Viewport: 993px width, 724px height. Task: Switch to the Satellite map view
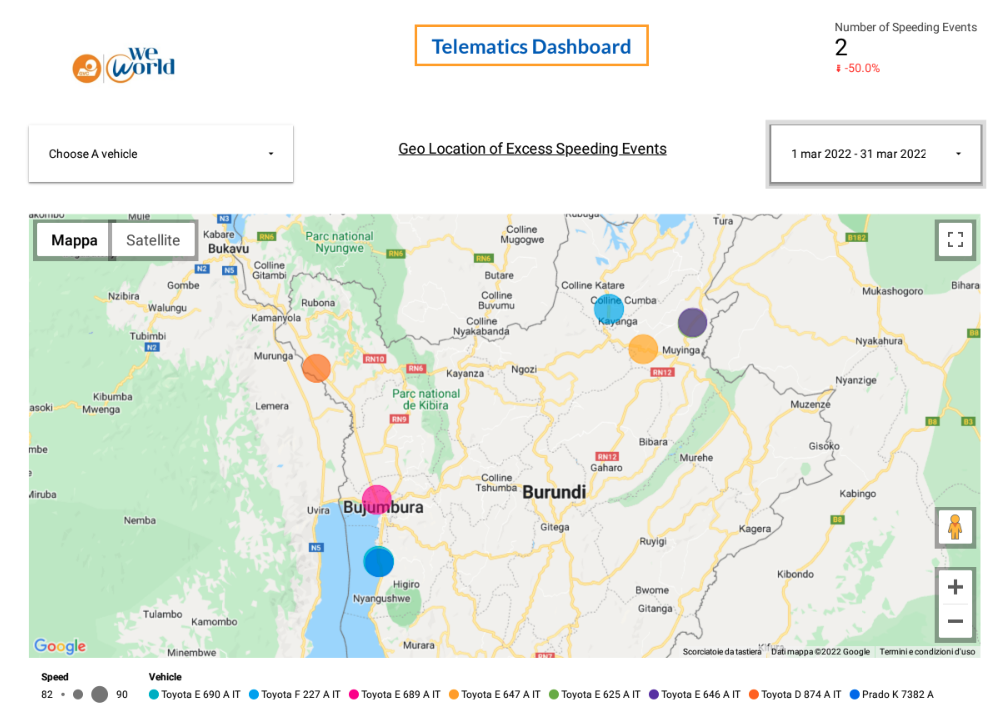coord(152,239)
